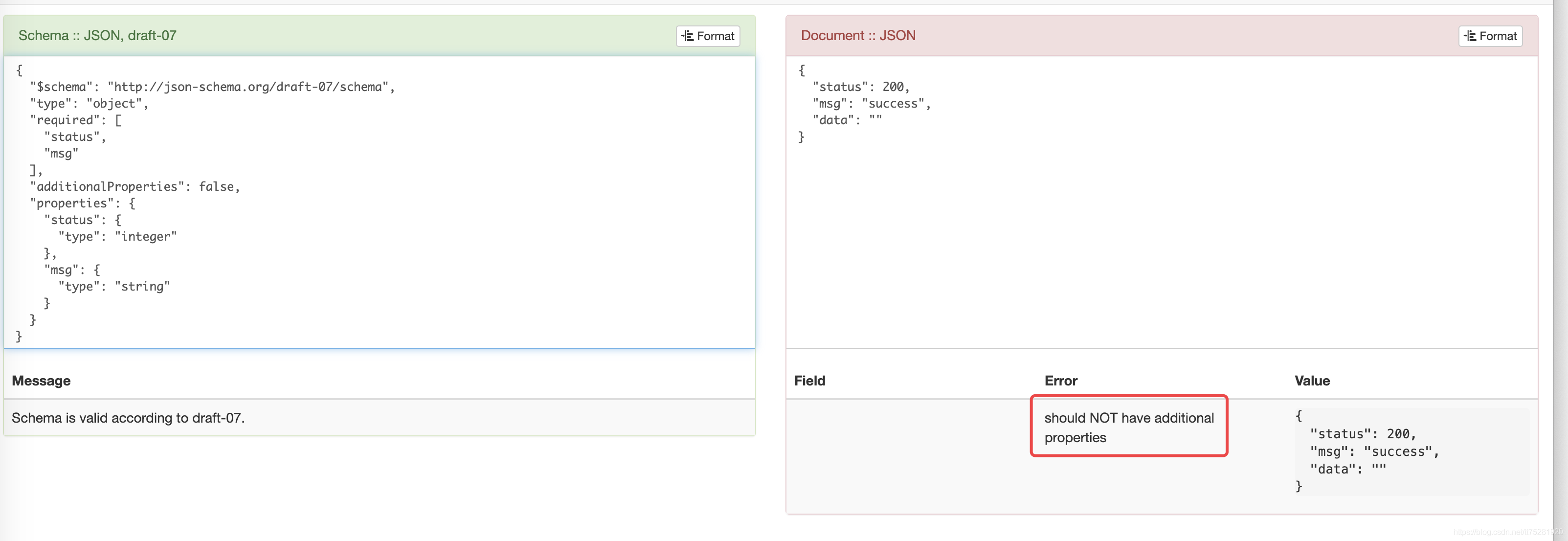Click Format button in Document panel
Viewport: 1568px width, 541px height.
[1489, 36]
